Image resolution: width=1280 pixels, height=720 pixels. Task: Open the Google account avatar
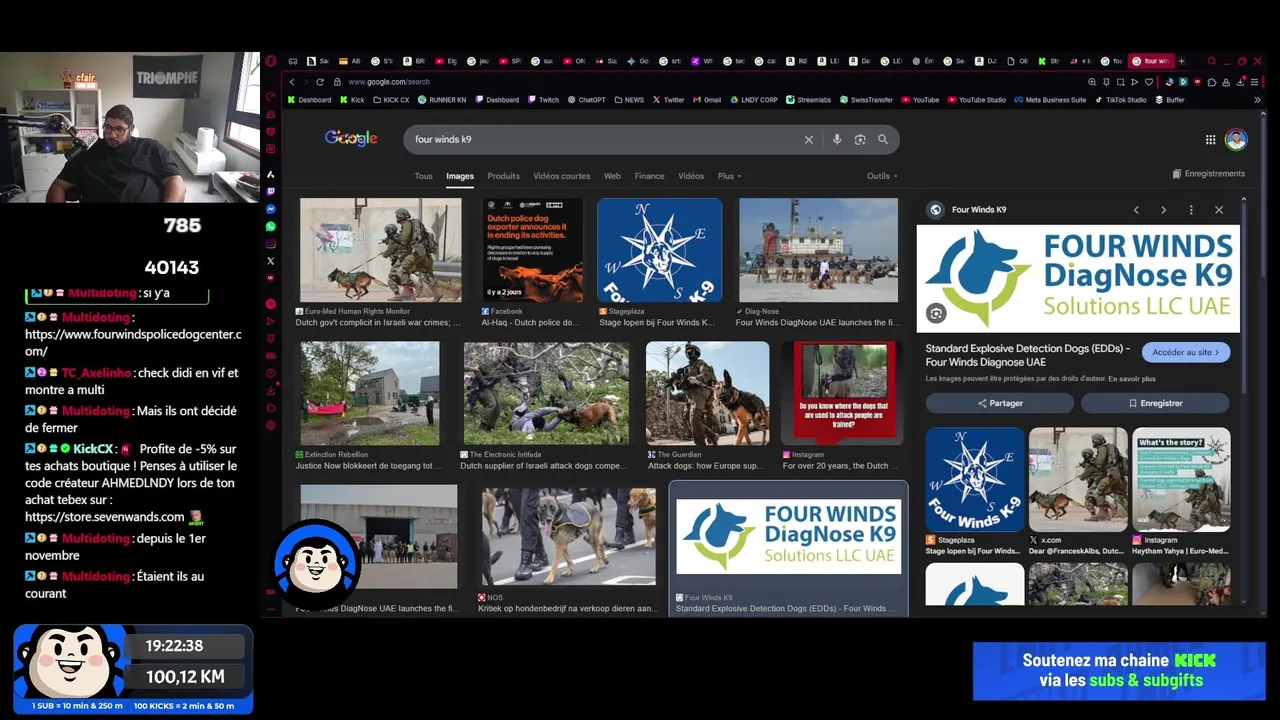pos(1236,140)
